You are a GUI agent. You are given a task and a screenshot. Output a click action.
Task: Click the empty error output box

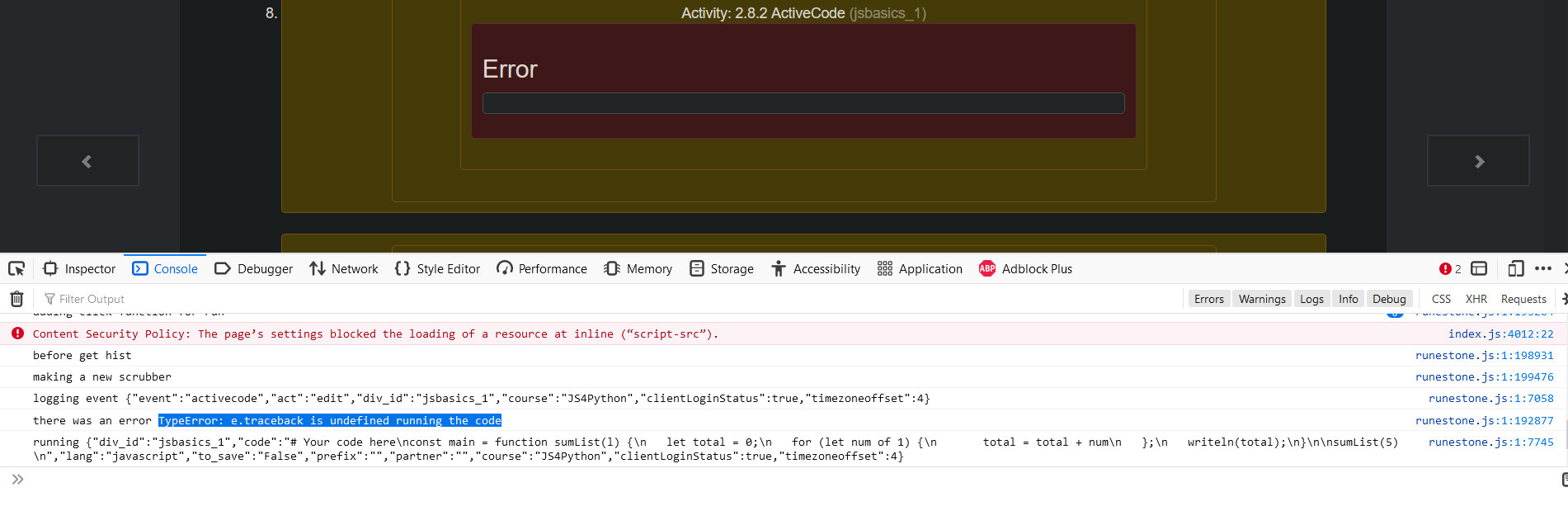coord(803,103)
